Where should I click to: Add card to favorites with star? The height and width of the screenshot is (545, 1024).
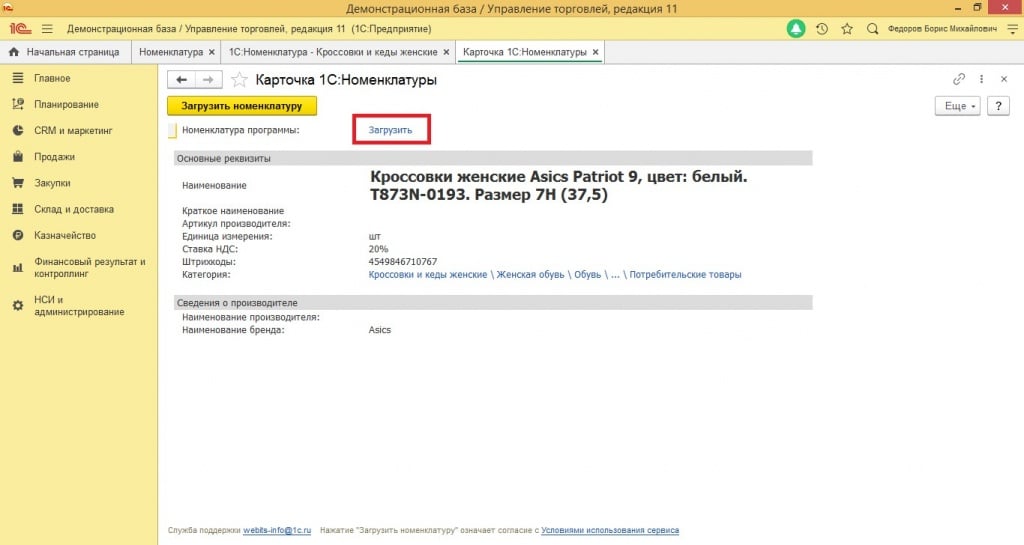(239, 80)
